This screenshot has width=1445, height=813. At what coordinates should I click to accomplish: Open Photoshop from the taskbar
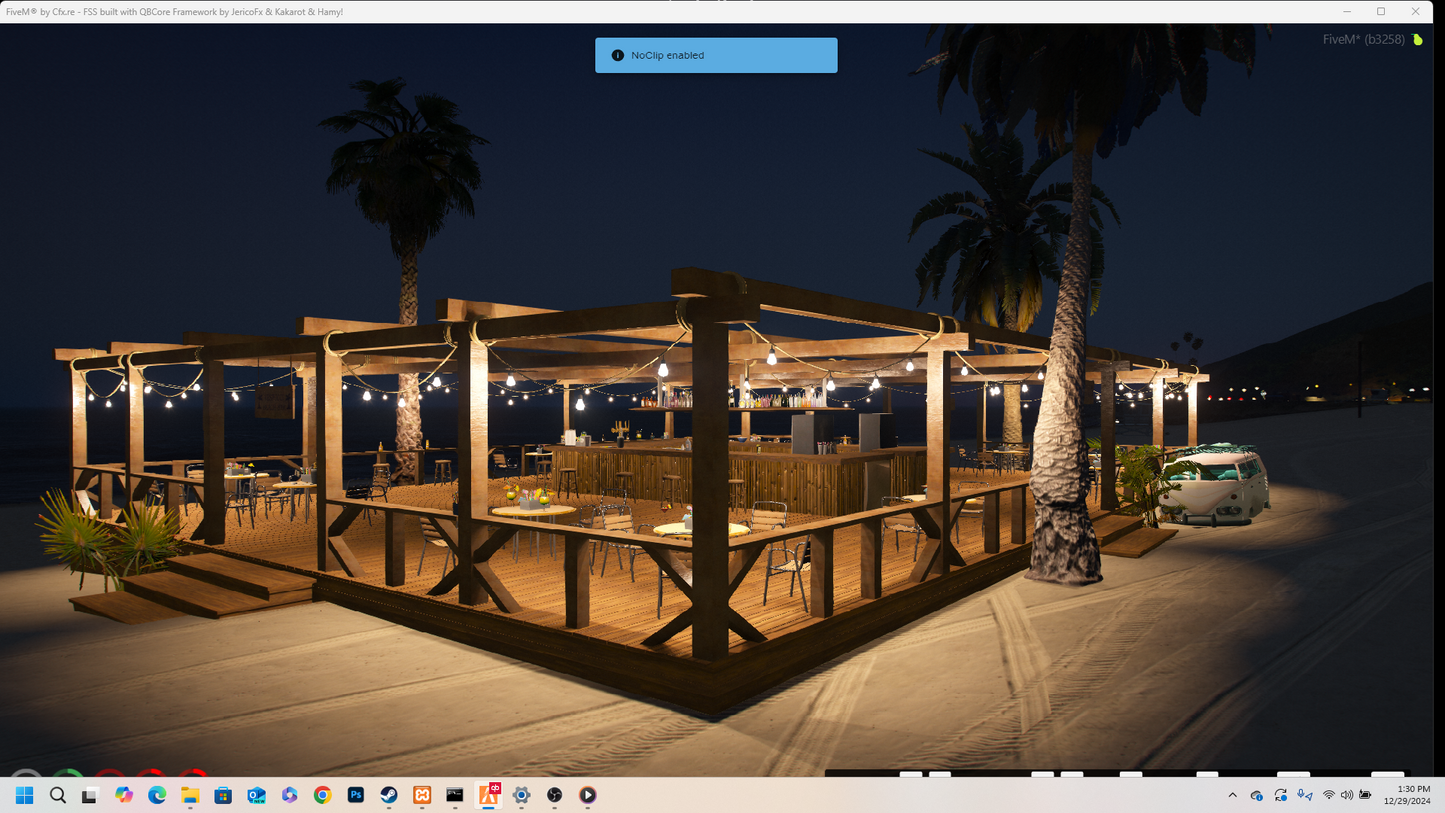(355, 795)
